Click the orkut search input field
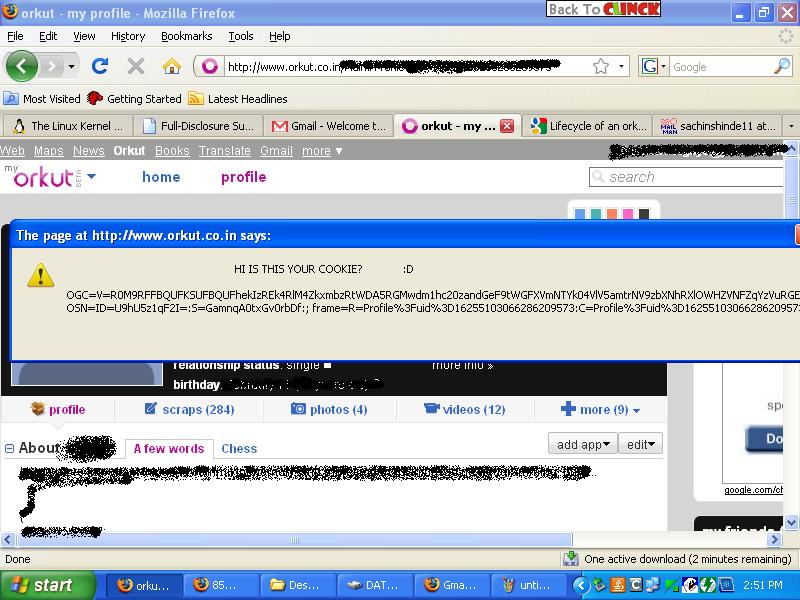800x600 pixels. click(x=692, y=177)
